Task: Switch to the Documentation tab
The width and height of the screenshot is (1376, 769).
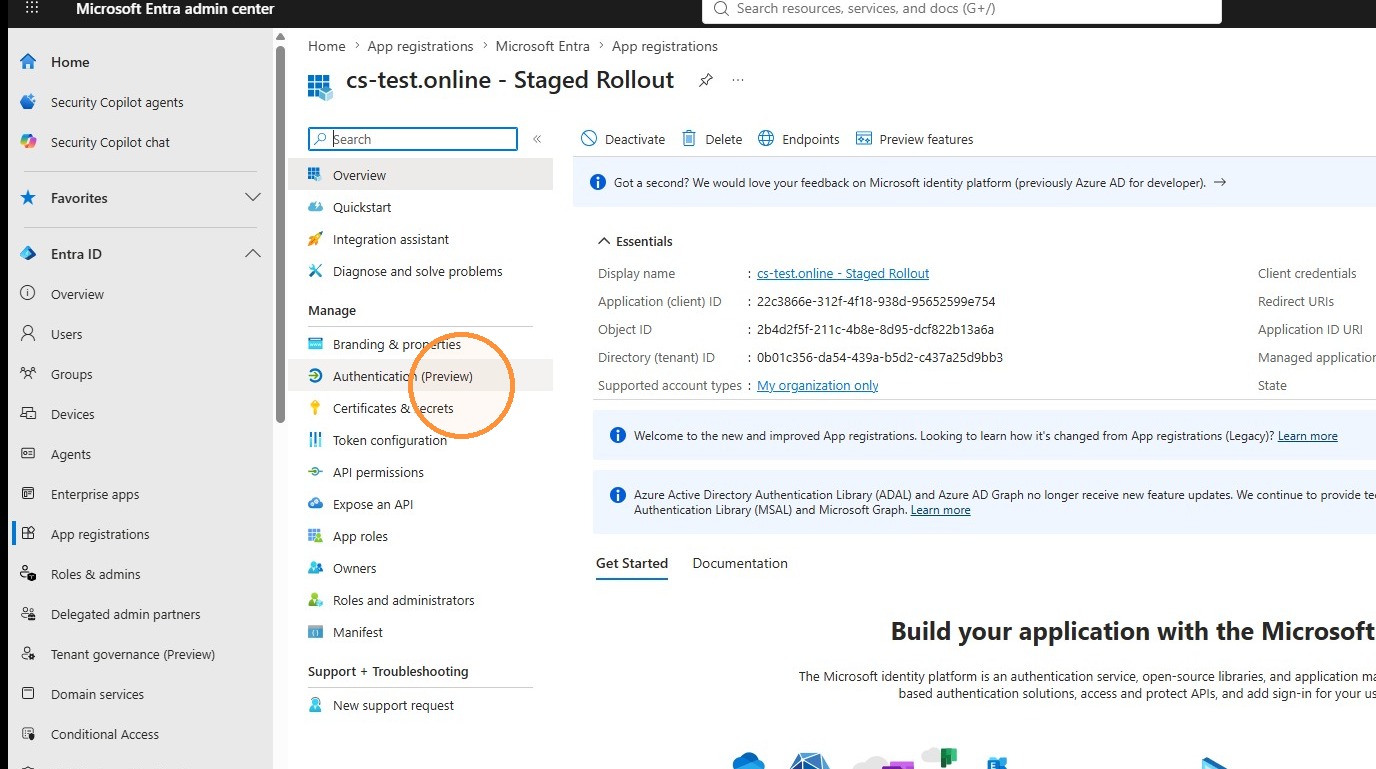Action: point(740,563)
